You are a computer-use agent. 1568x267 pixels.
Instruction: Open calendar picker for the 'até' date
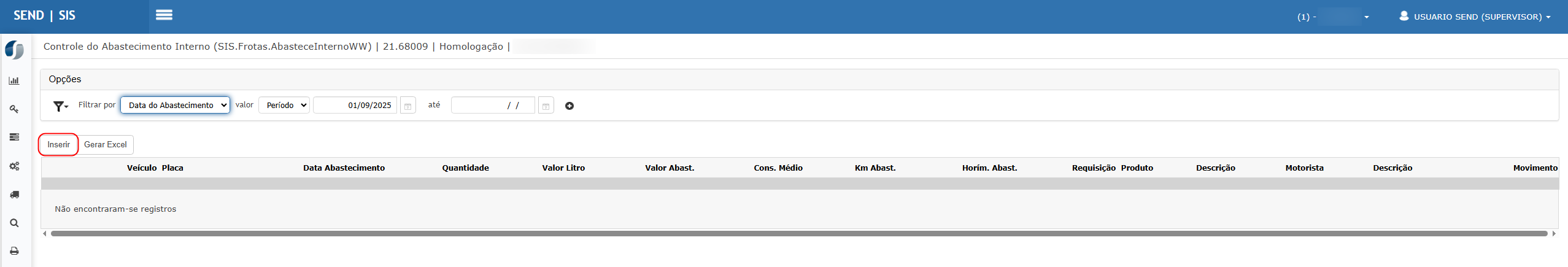coord(546,106)
